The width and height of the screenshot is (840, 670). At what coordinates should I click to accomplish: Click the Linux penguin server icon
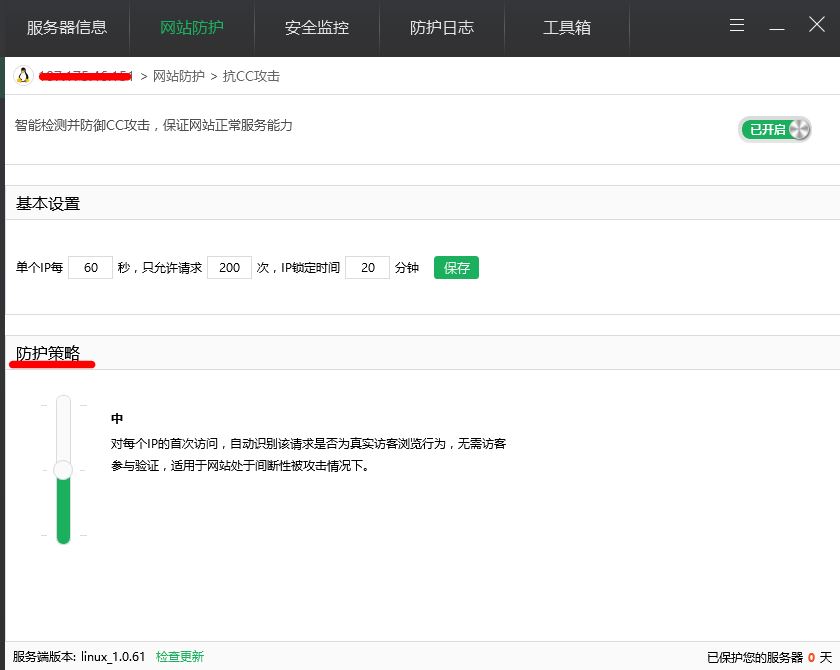(x=23, y=76)
